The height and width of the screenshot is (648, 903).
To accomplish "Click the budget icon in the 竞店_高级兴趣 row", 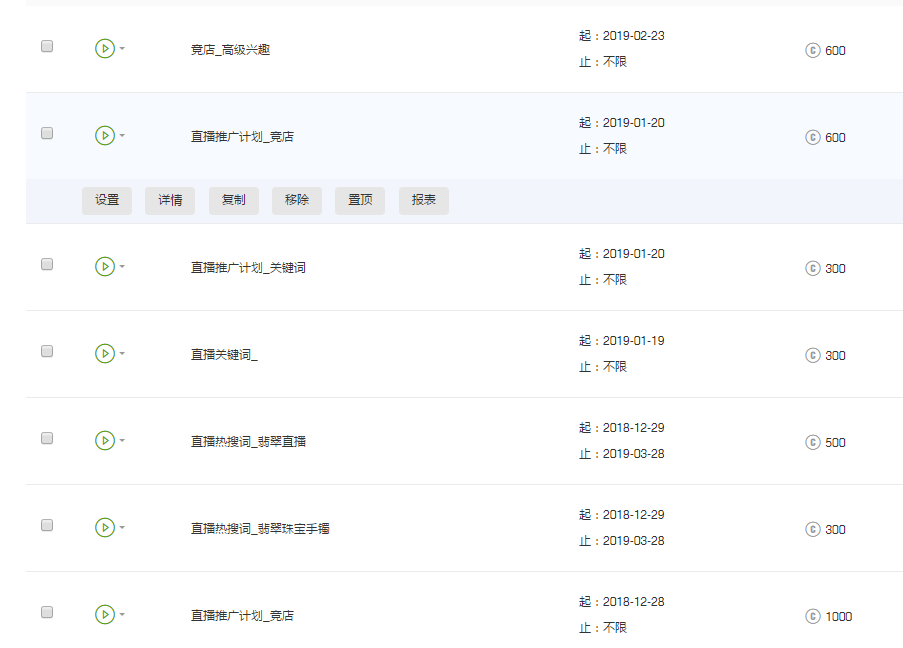I will click(x=813, y=50).
